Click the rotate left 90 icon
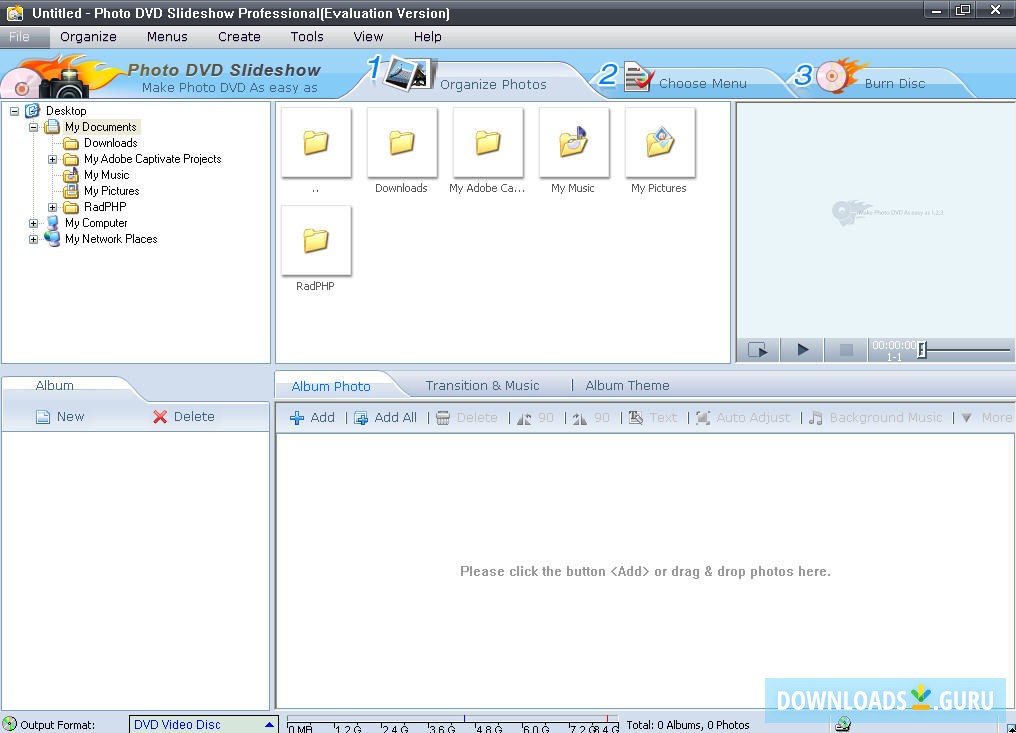This screenshot has height=733, width=1016. (x=524, y=418)
